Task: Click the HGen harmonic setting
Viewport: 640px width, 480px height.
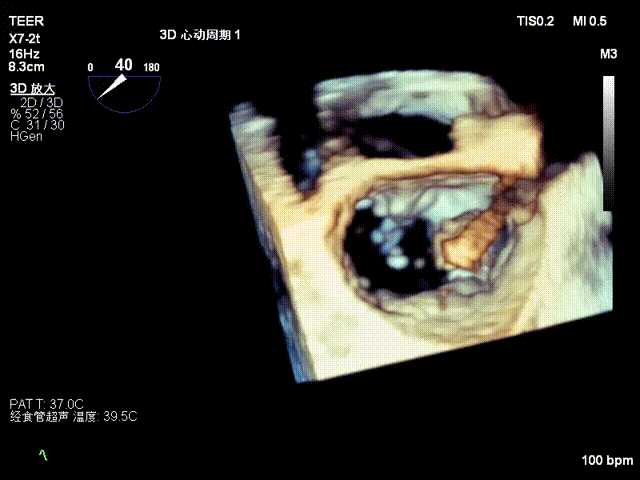Action: coord(25,135)
